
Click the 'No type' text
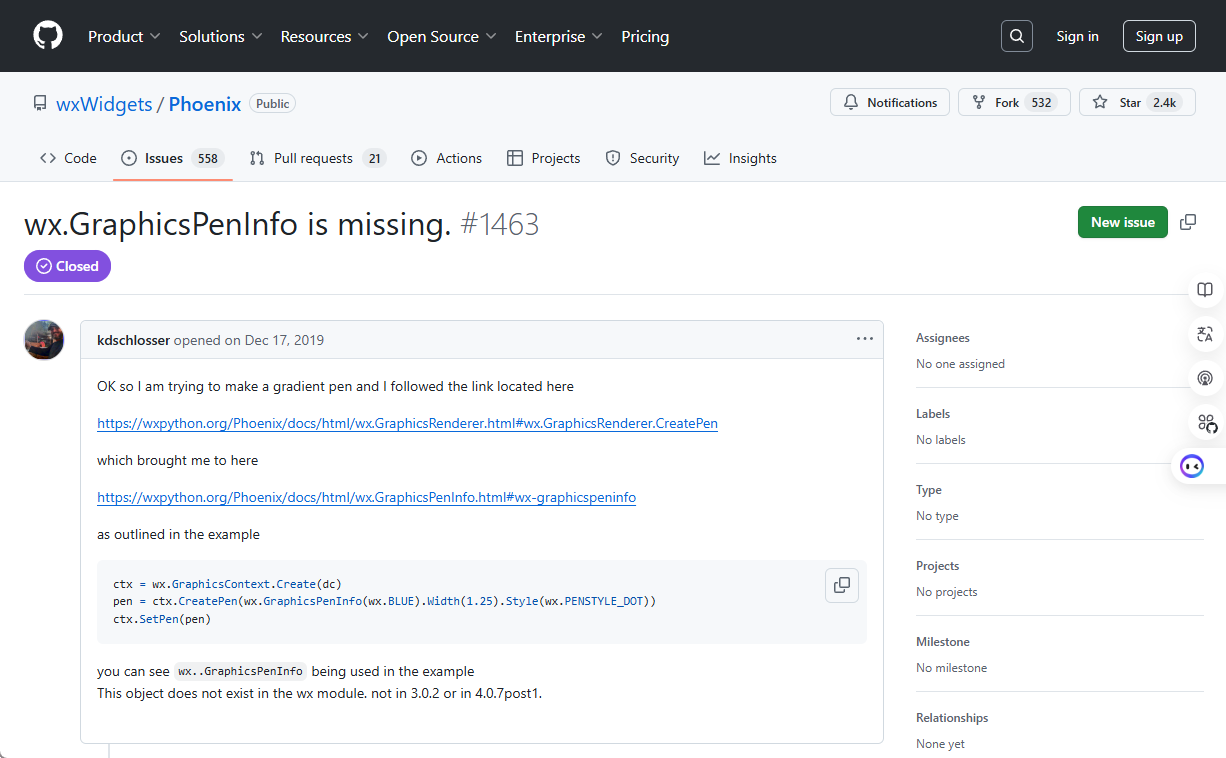[x=937, y=516]
